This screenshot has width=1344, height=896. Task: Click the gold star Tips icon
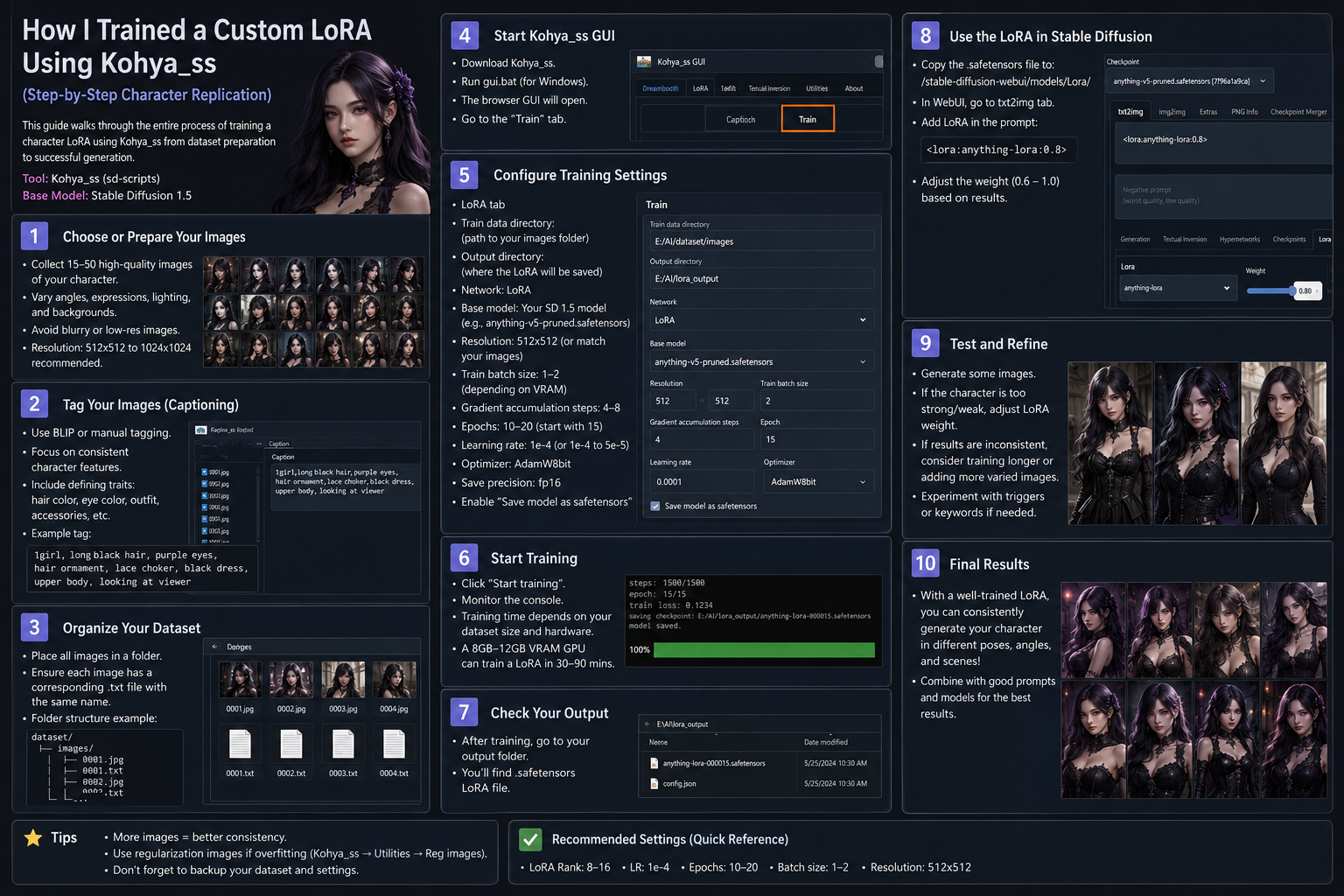pos(33,838)
